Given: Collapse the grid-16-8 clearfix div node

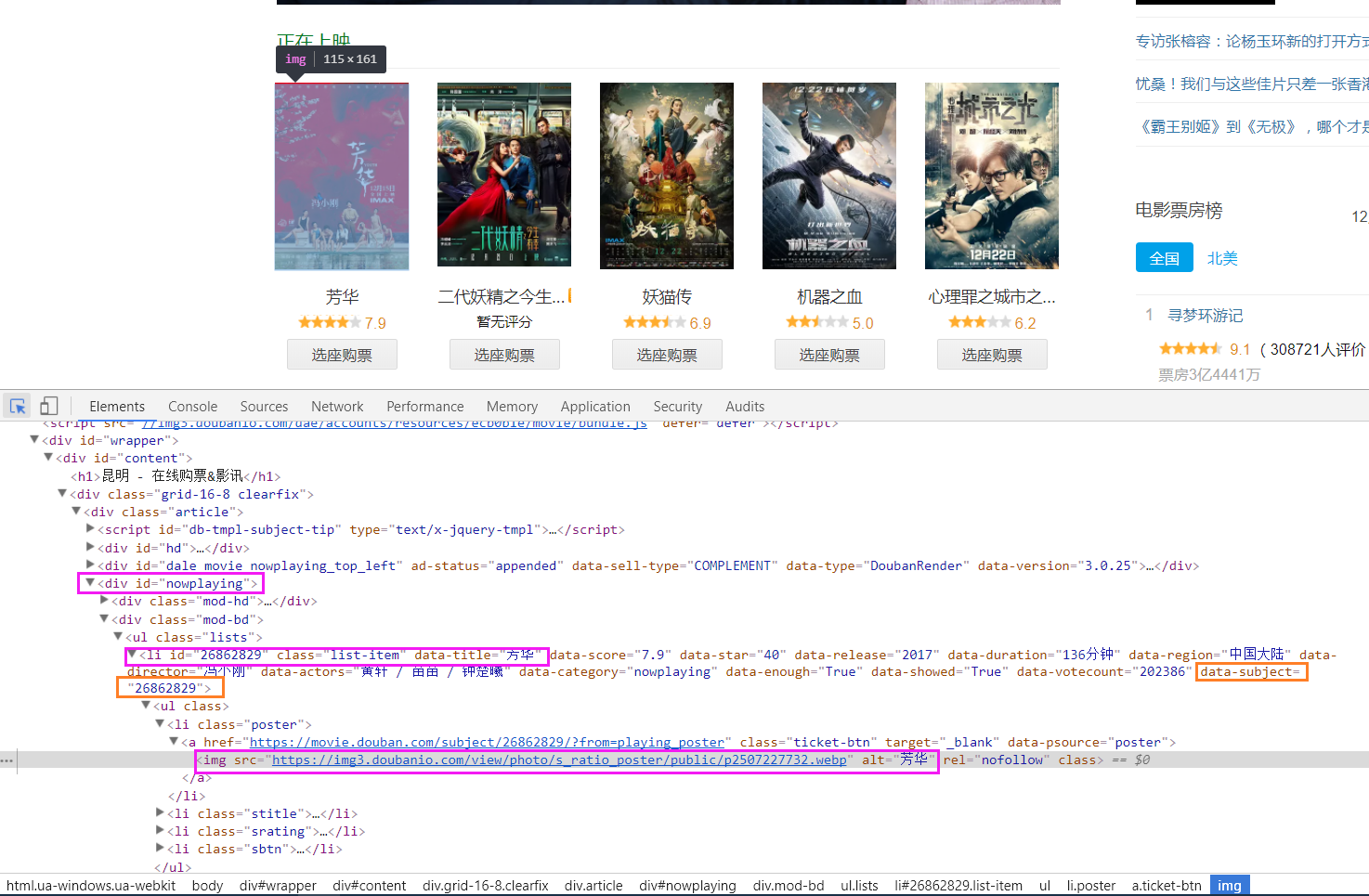Looking at the screenshot, I should [62, 494].
